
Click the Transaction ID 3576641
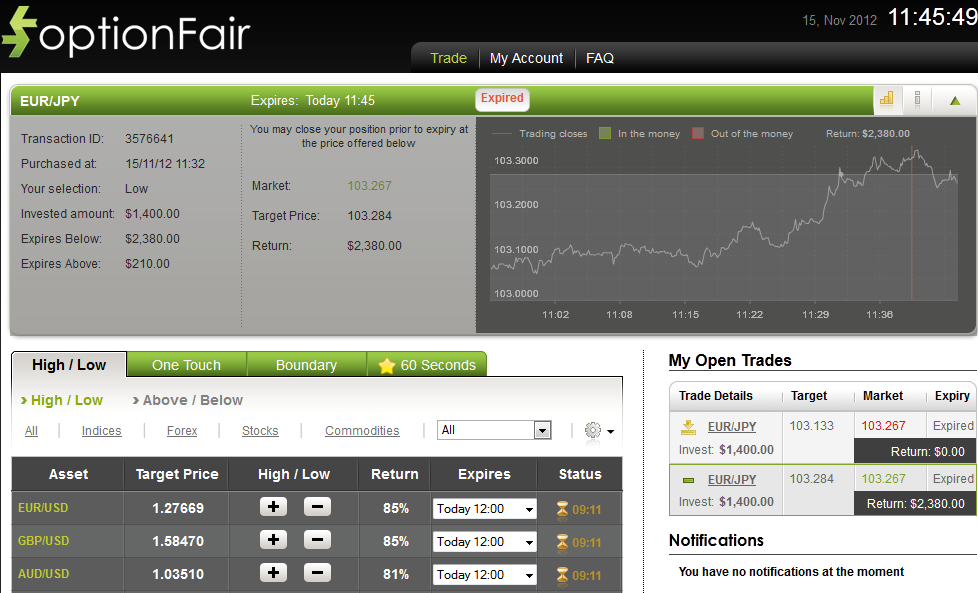pos(149,138)
